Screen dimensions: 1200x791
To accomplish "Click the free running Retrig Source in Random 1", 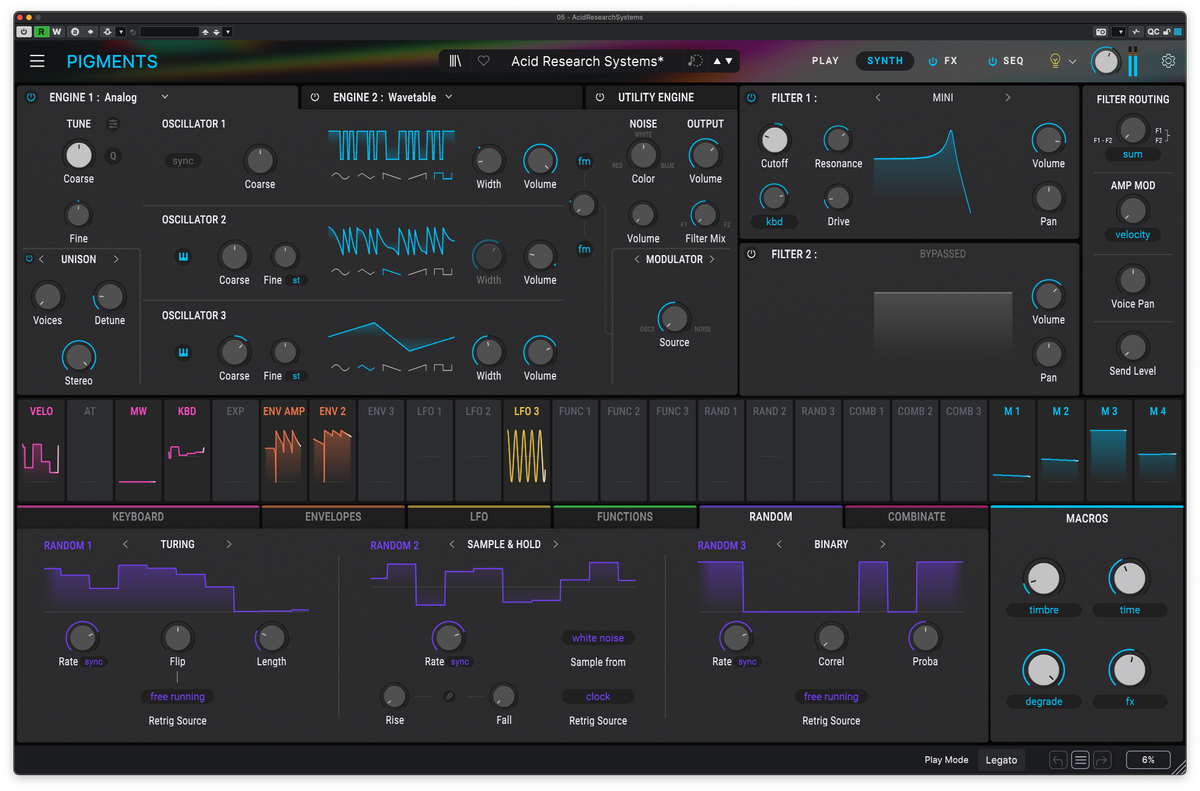I will [178, 696].
